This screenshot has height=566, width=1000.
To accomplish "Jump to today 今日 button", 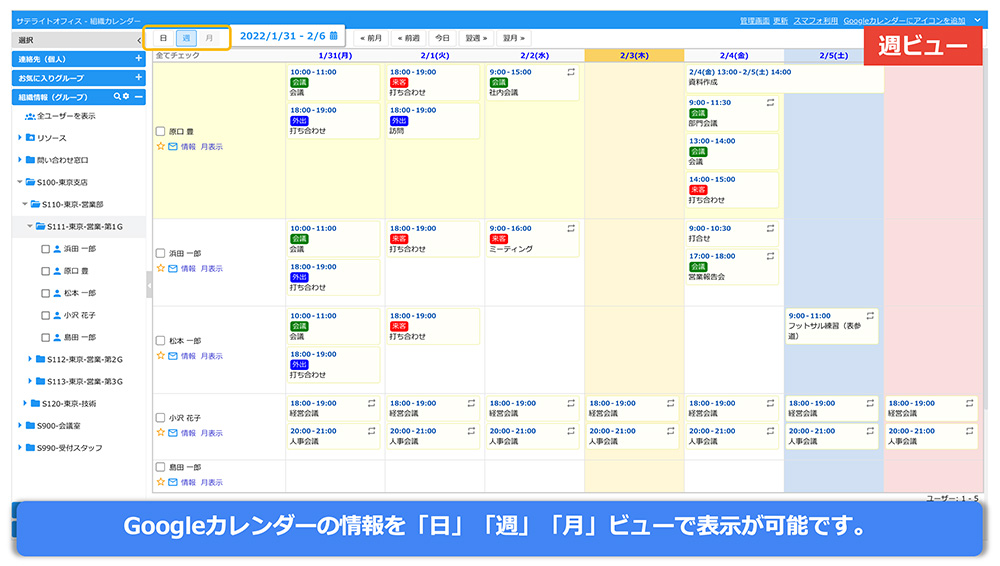I will click(443, 38).
